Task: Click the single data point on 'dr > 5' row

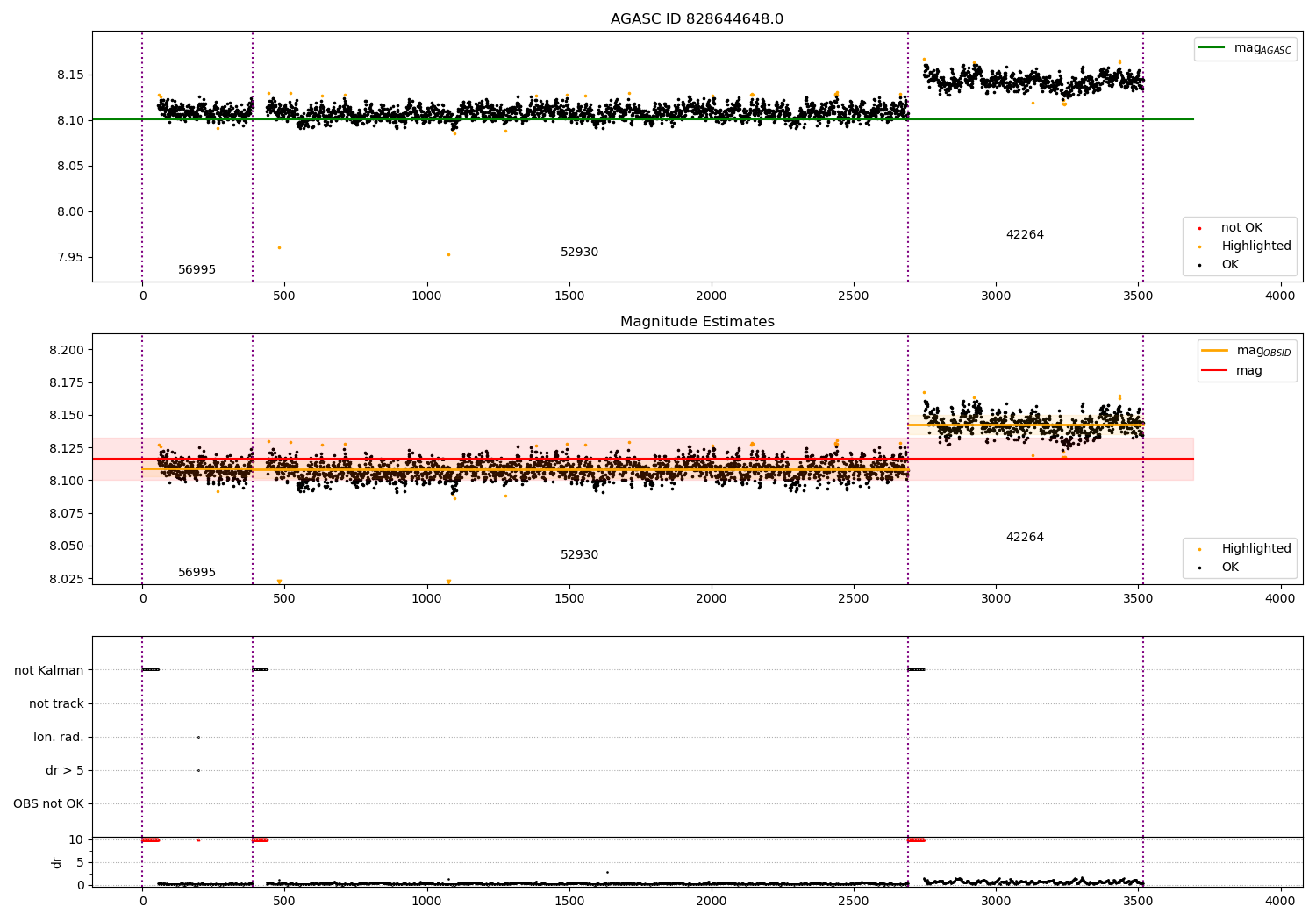Action: [x=198, y=770]
